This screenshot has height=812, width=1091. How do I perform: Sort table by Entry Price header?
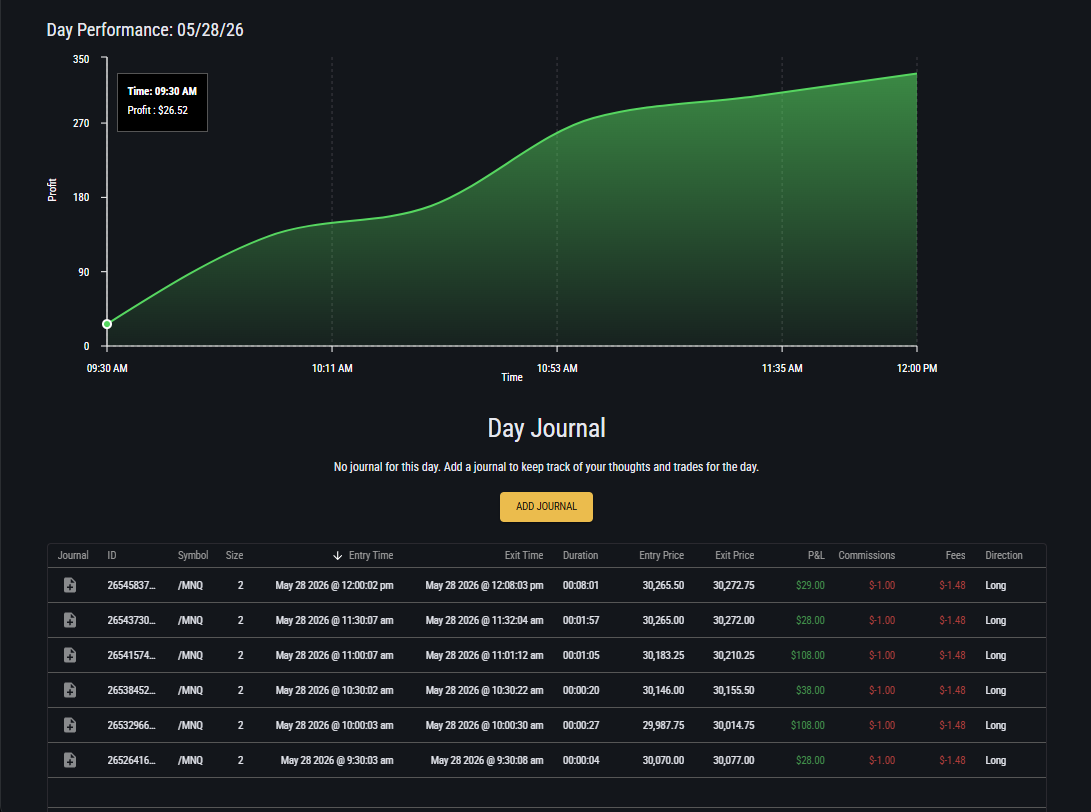click(662, 555)
